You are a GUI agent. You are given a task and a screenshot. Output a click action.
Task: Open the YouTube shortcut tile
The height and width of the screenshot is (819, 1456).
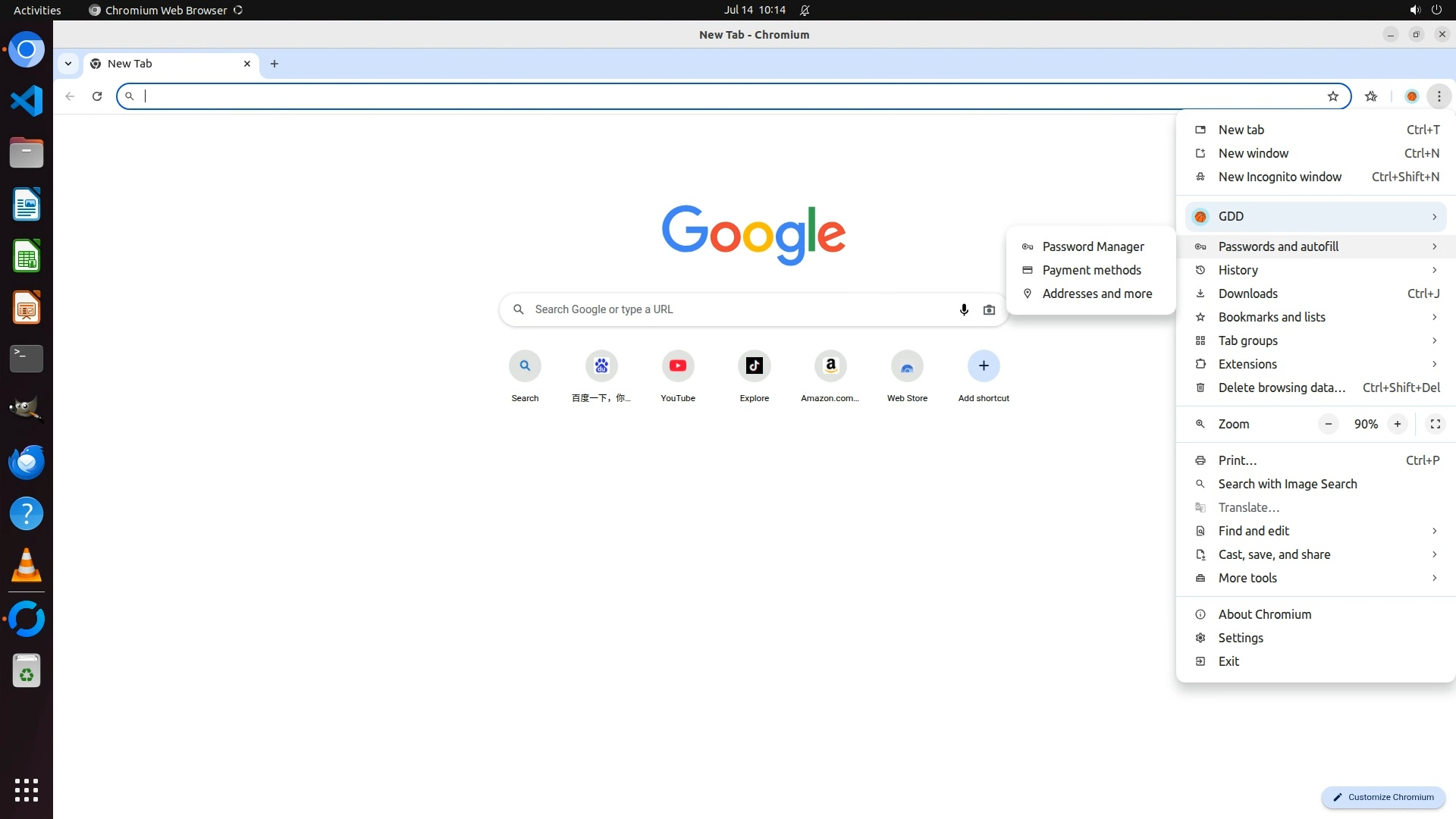(677, 366)
